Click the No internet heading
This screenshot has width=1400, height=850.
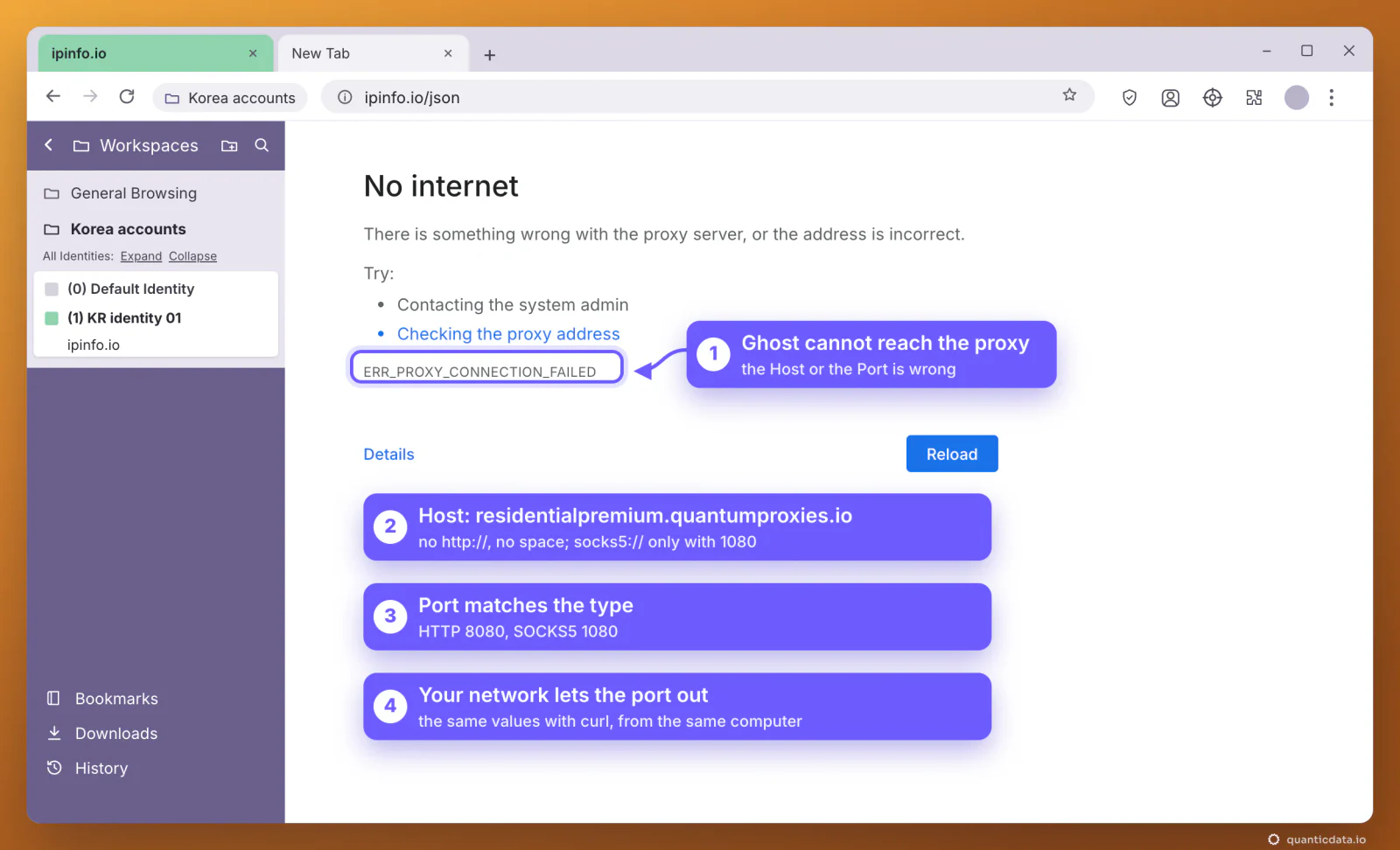coord(441,186)
